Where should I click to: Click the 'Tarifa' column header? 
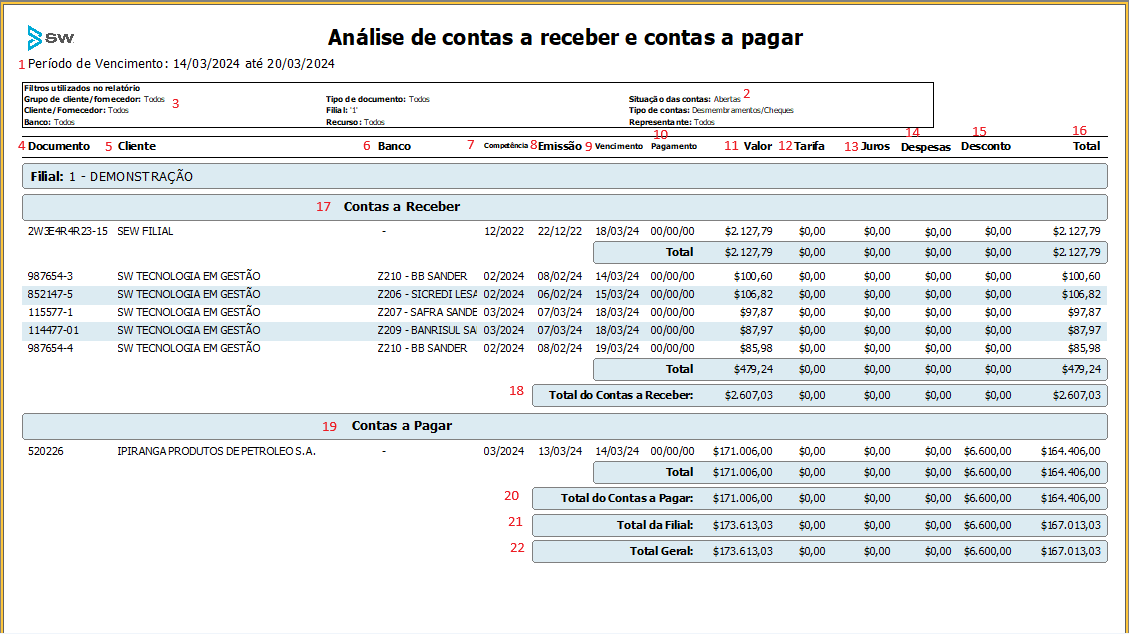[x=809, y=146]
